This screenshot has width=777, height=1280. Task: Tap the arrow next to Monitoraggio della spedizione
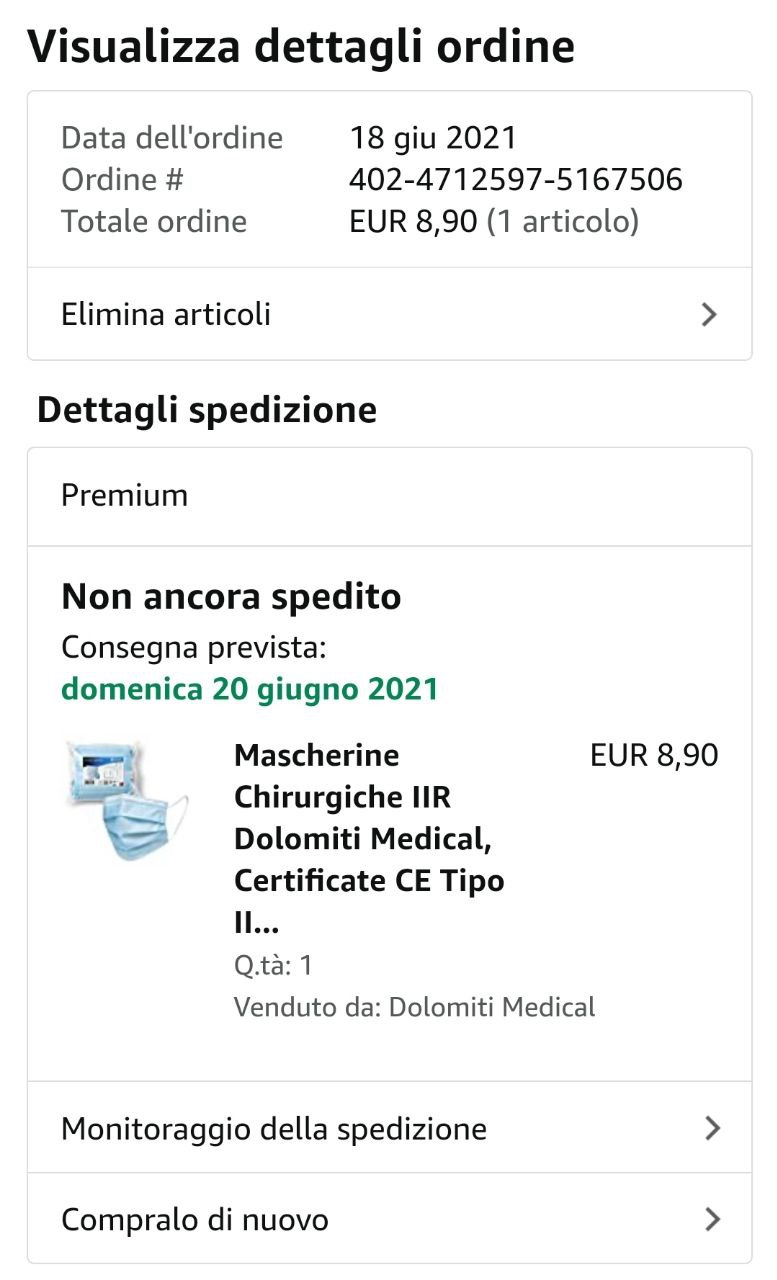tap(712, 1129)
